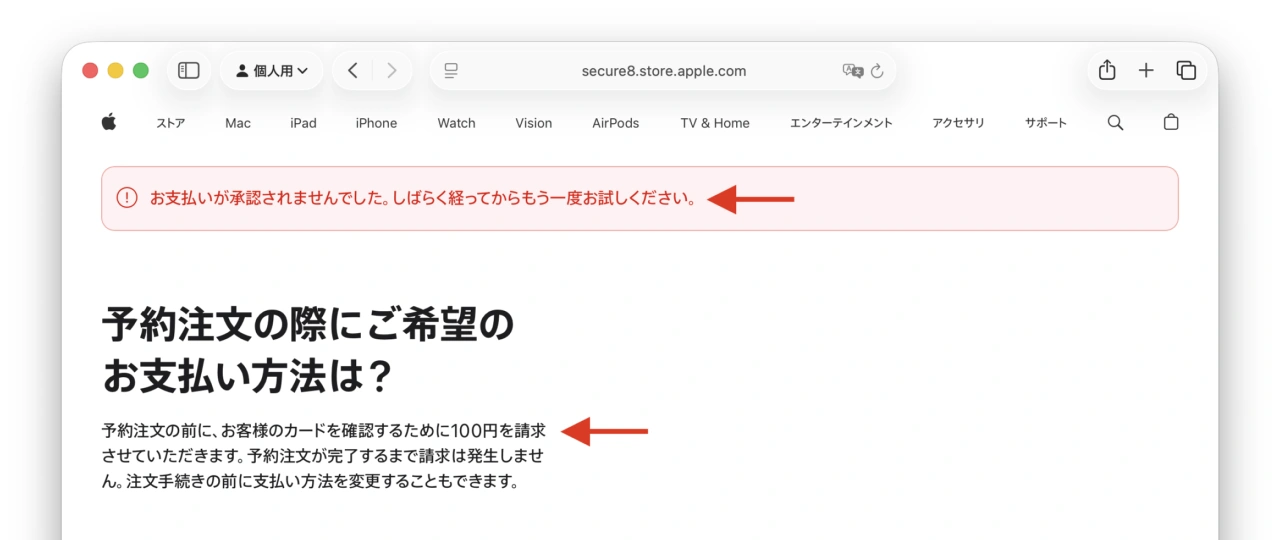The height and width of the screenshot is (540, 1280).
Task: Open the shopping bag icon
Action: pyautogui.click(x=1171, y=122)
